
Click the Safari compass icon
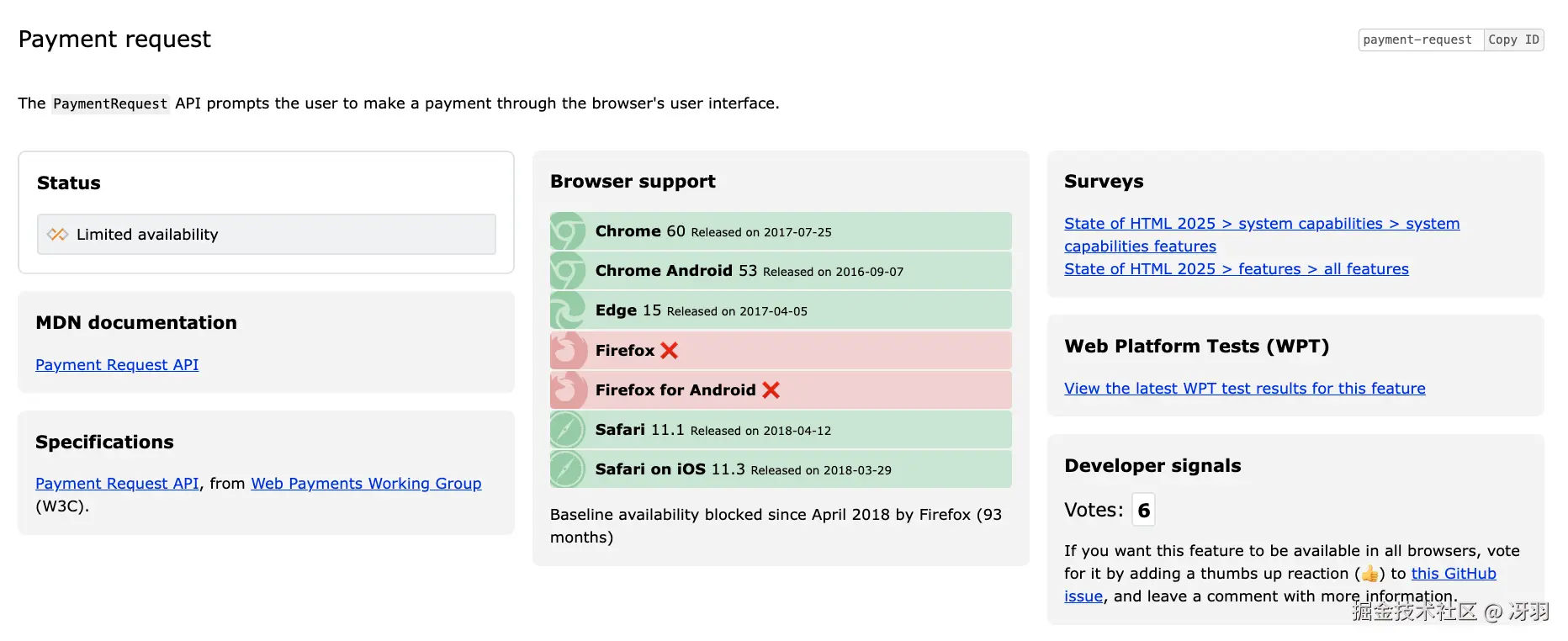568,430
